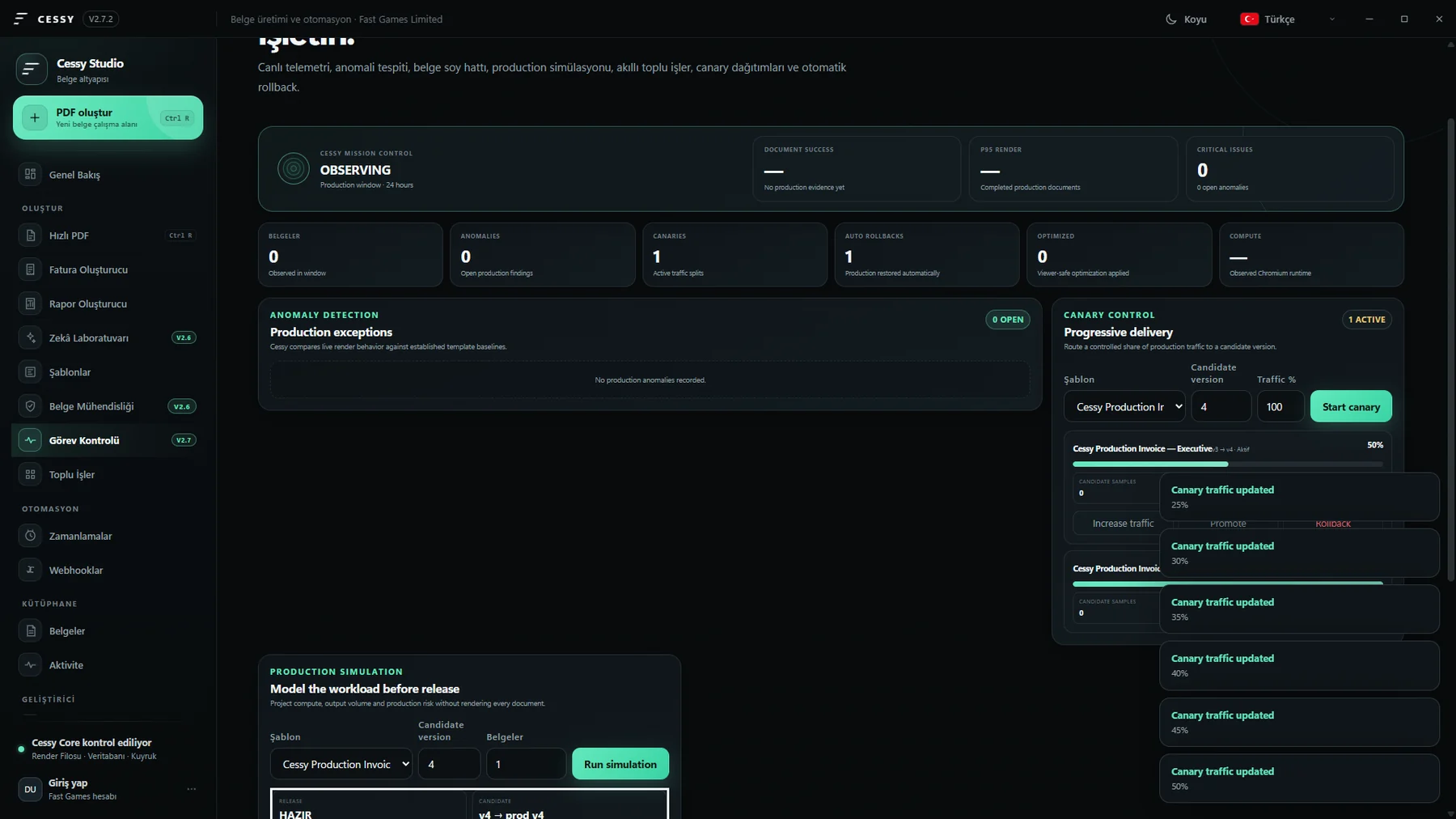Open the Türkçe language dropdown
The height and width of the screenshot is (819, 1456).
(1288, 19)
